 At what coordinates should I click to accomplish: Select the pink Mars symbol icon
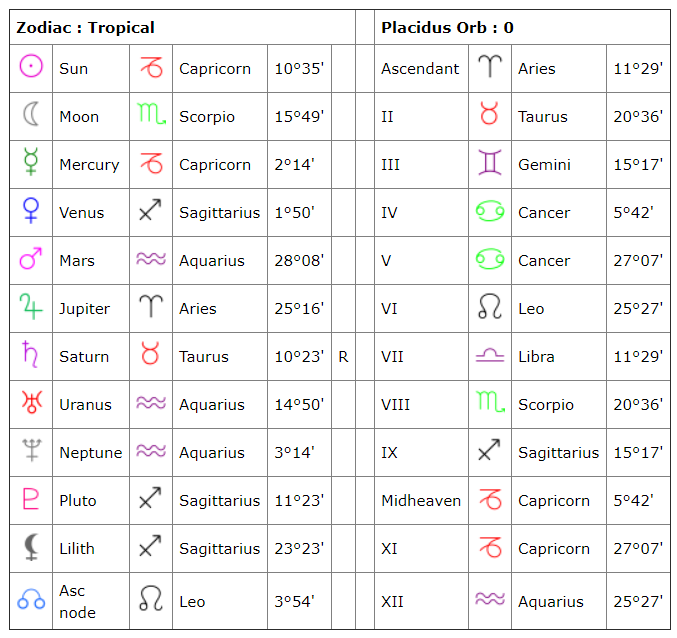tap(31, 260)
